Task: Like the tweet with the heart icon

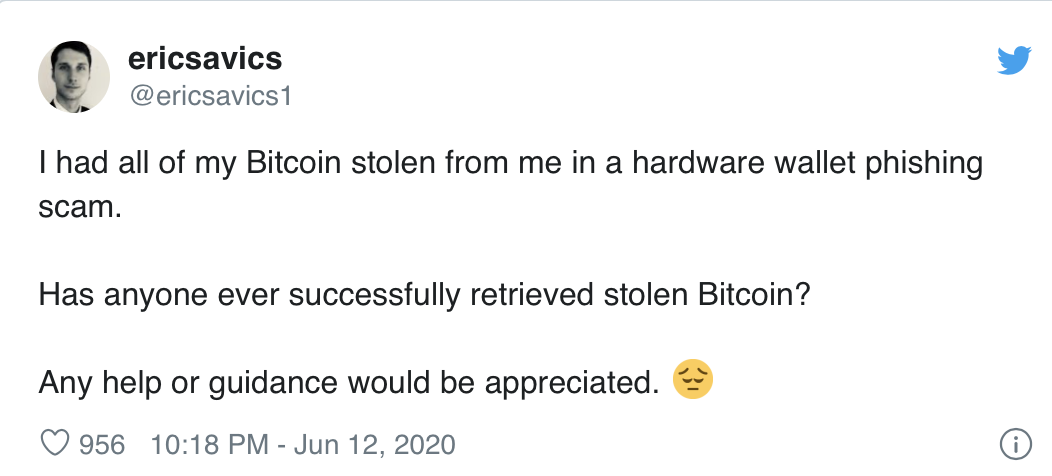Action: [55, 444]
